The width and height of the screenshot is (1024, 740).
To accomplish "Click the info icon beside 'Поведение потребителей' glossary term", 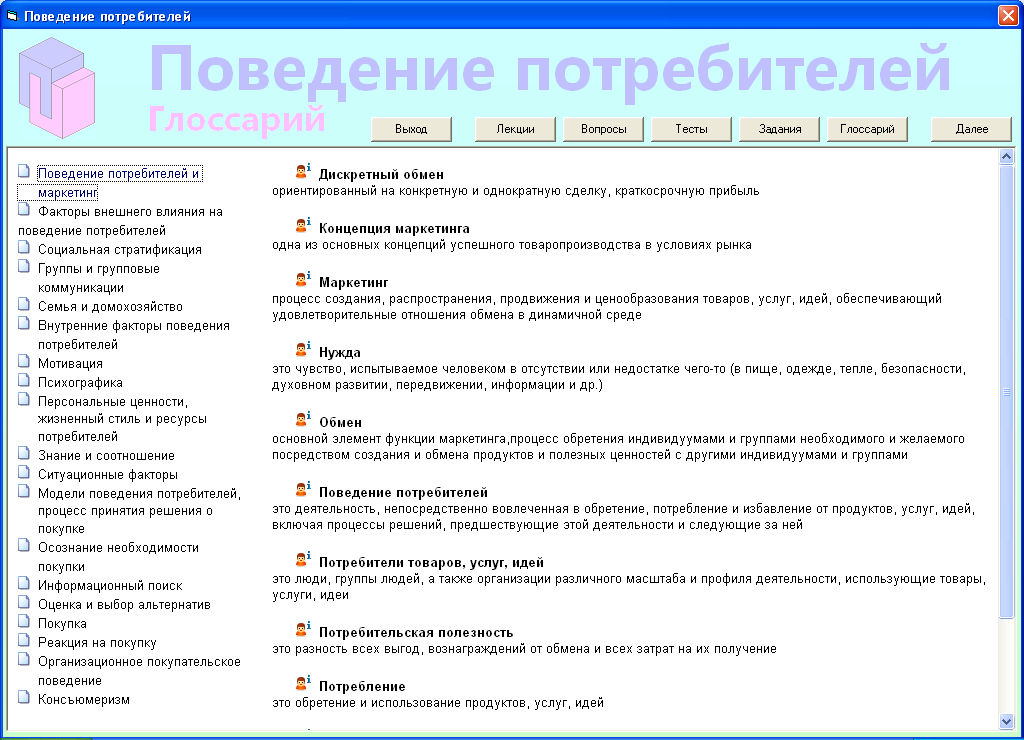I will pos(302,489).
